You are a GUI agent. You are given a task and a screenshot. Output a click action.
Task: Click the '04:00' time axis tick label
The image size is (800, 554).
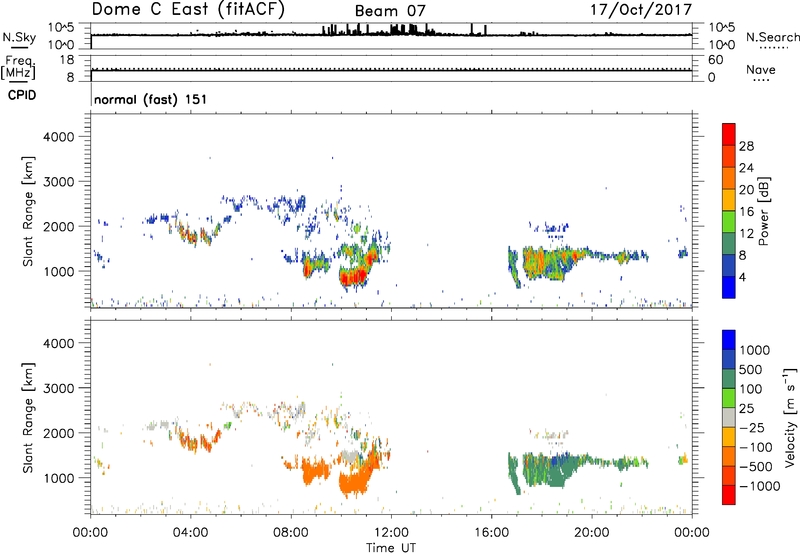pos(190,533)
